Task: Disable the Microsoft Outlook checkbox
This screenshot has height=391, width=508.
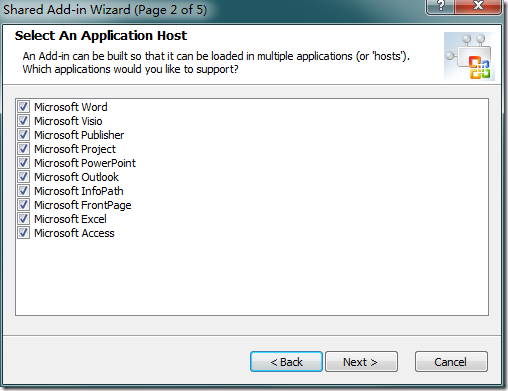Action: (23, 177)
